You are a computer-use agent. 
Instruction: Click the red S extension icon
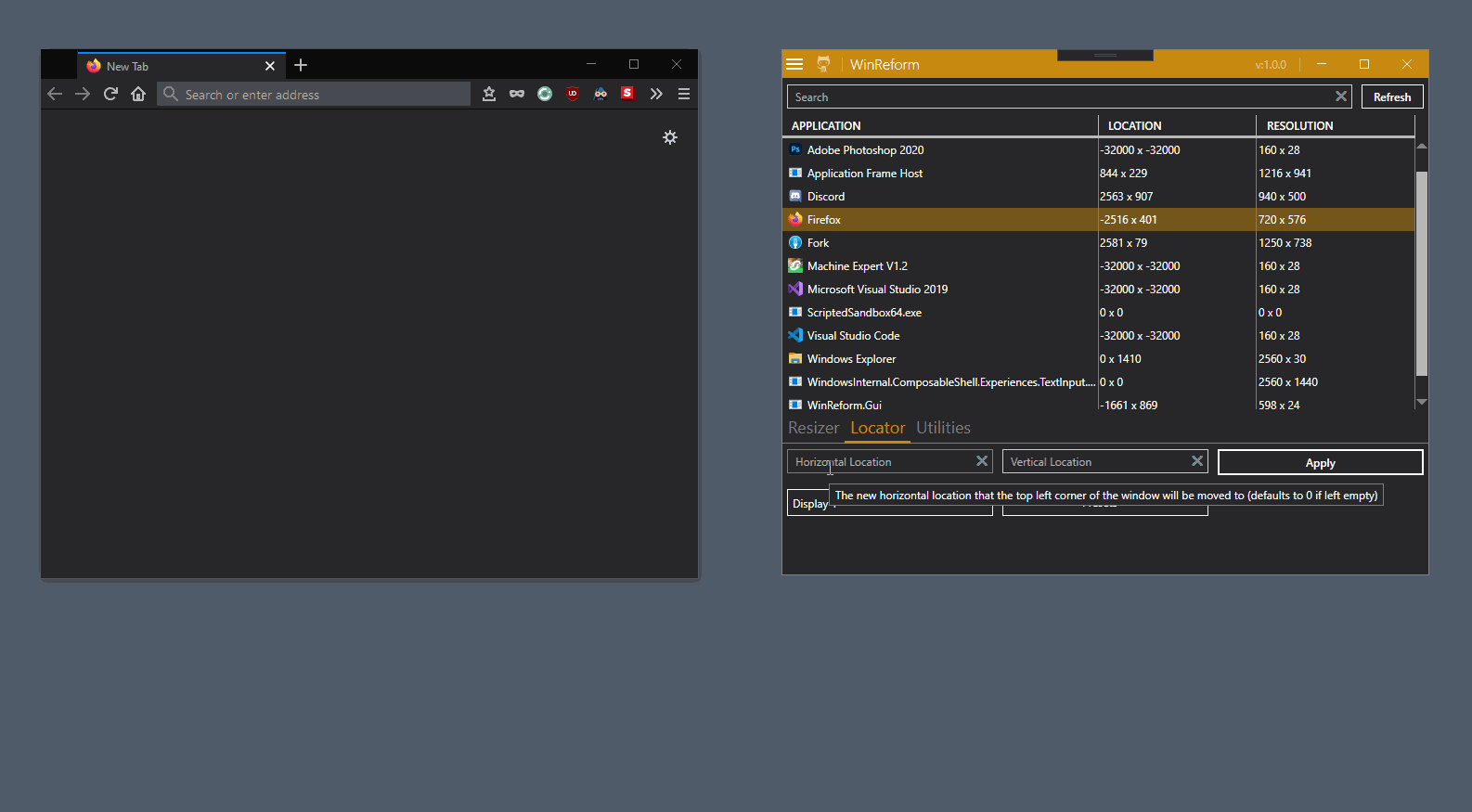click(x=627, y=93)
